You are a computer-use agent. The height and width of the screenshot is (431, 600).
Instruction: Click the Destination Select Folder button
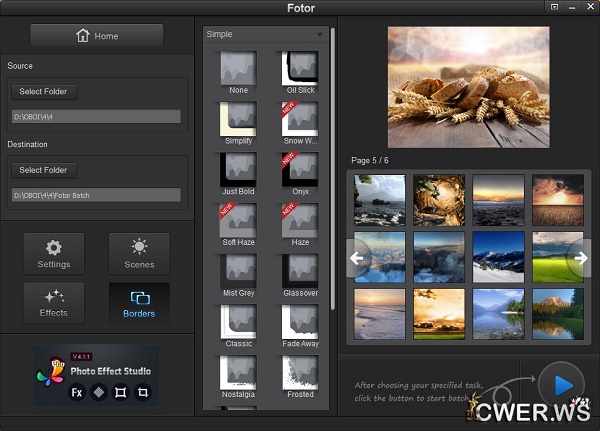(44, 170)
